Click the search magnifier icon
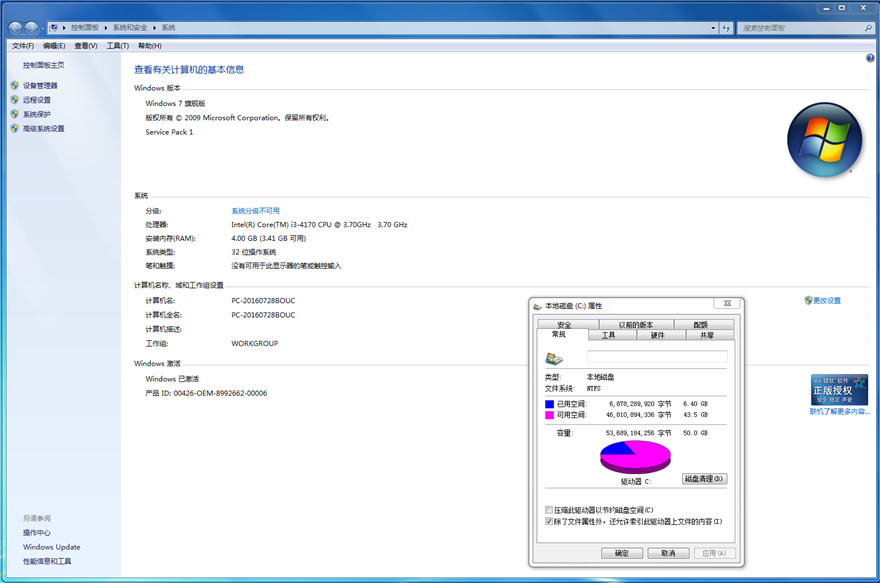 point(868,27)
